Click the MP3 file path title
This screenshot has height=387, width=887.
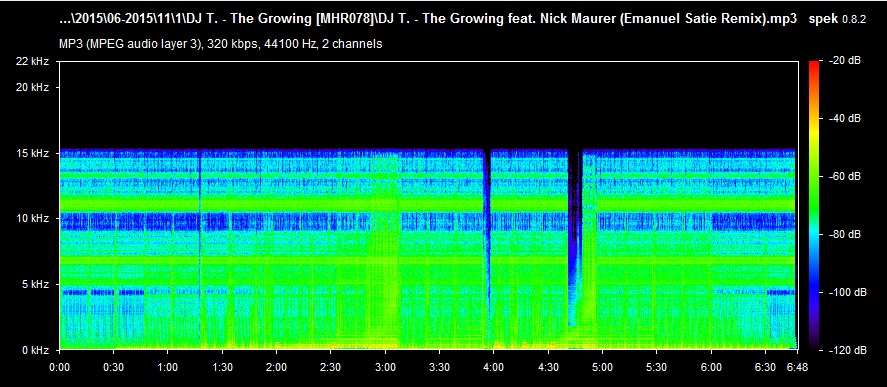point(428,19)
